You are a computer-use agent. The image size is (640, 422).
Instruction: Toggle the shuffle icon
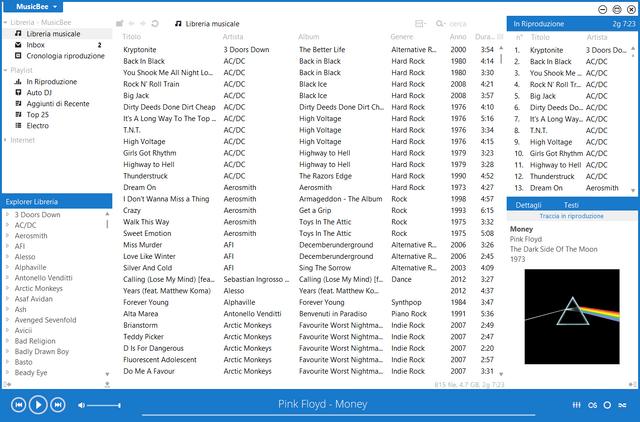622,405
